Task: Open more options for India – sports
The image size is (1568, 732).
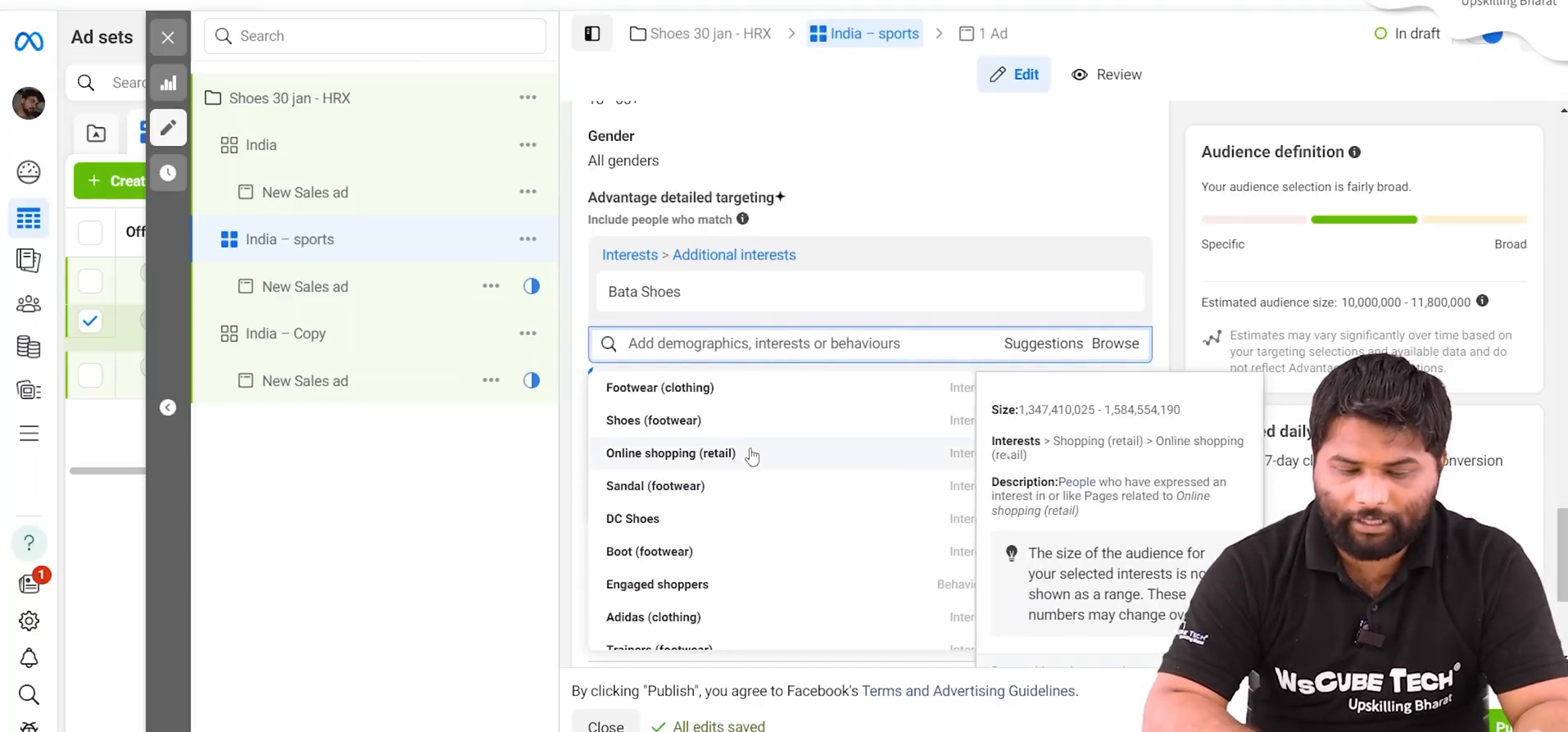Action: (528, 239)
